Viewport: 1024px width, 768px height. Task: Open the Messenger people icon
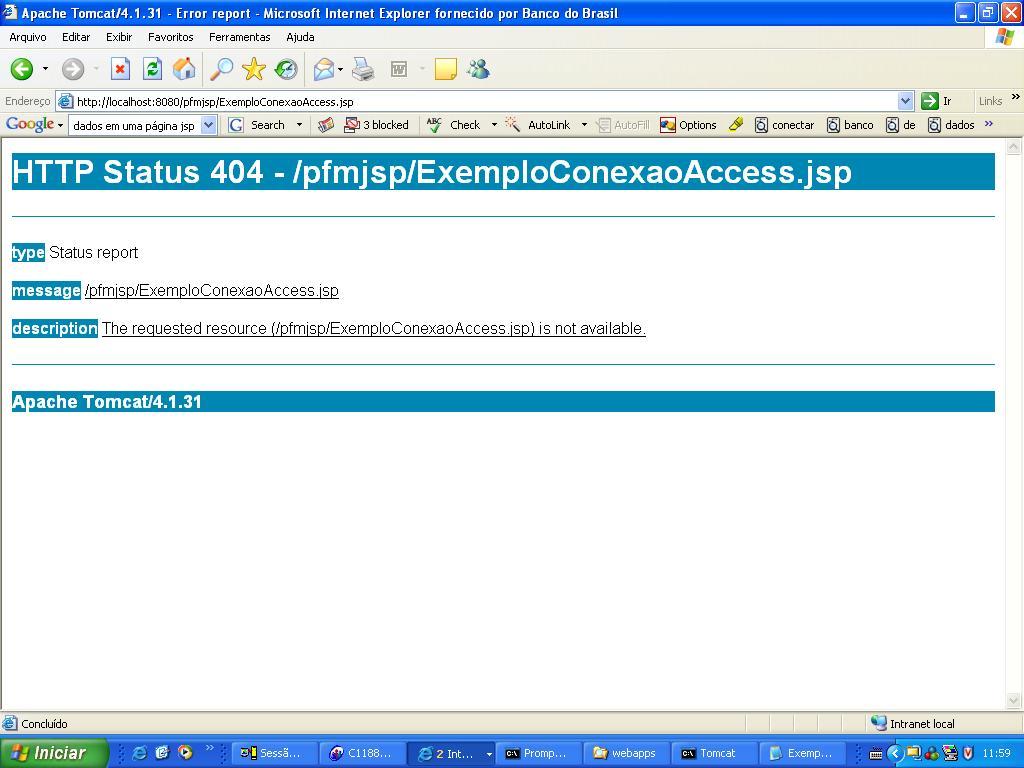click(x=478, y=69)
